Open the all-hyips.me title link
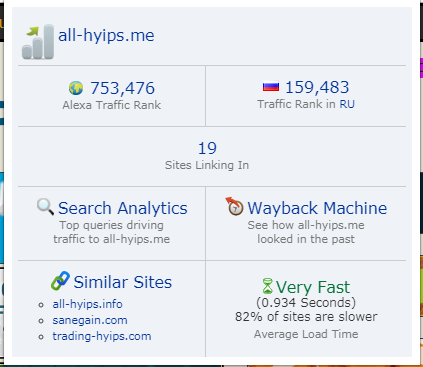 click(x=106, y=35)
